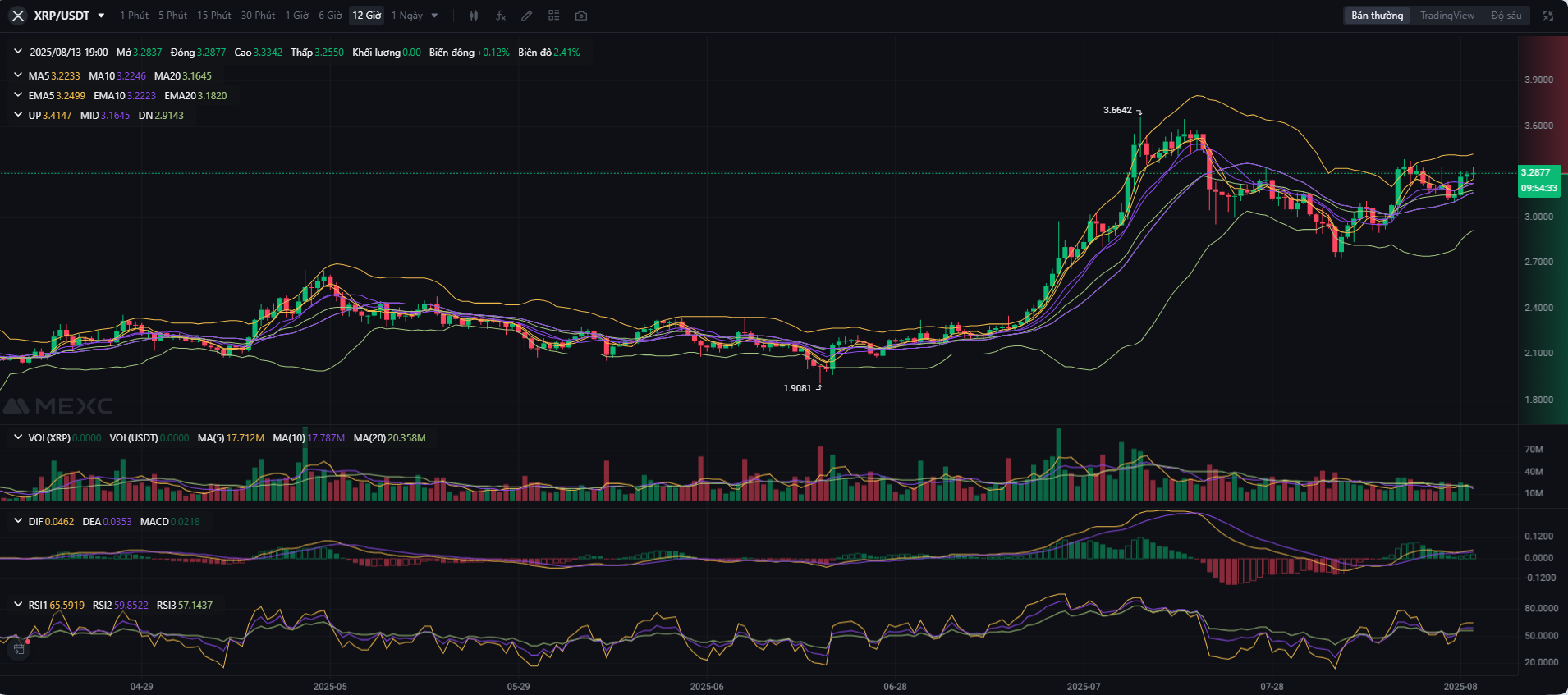This screenshot has width=1568, height=695.
Task: Click the current price tag 3.2877
Action: click(1535, 172)
